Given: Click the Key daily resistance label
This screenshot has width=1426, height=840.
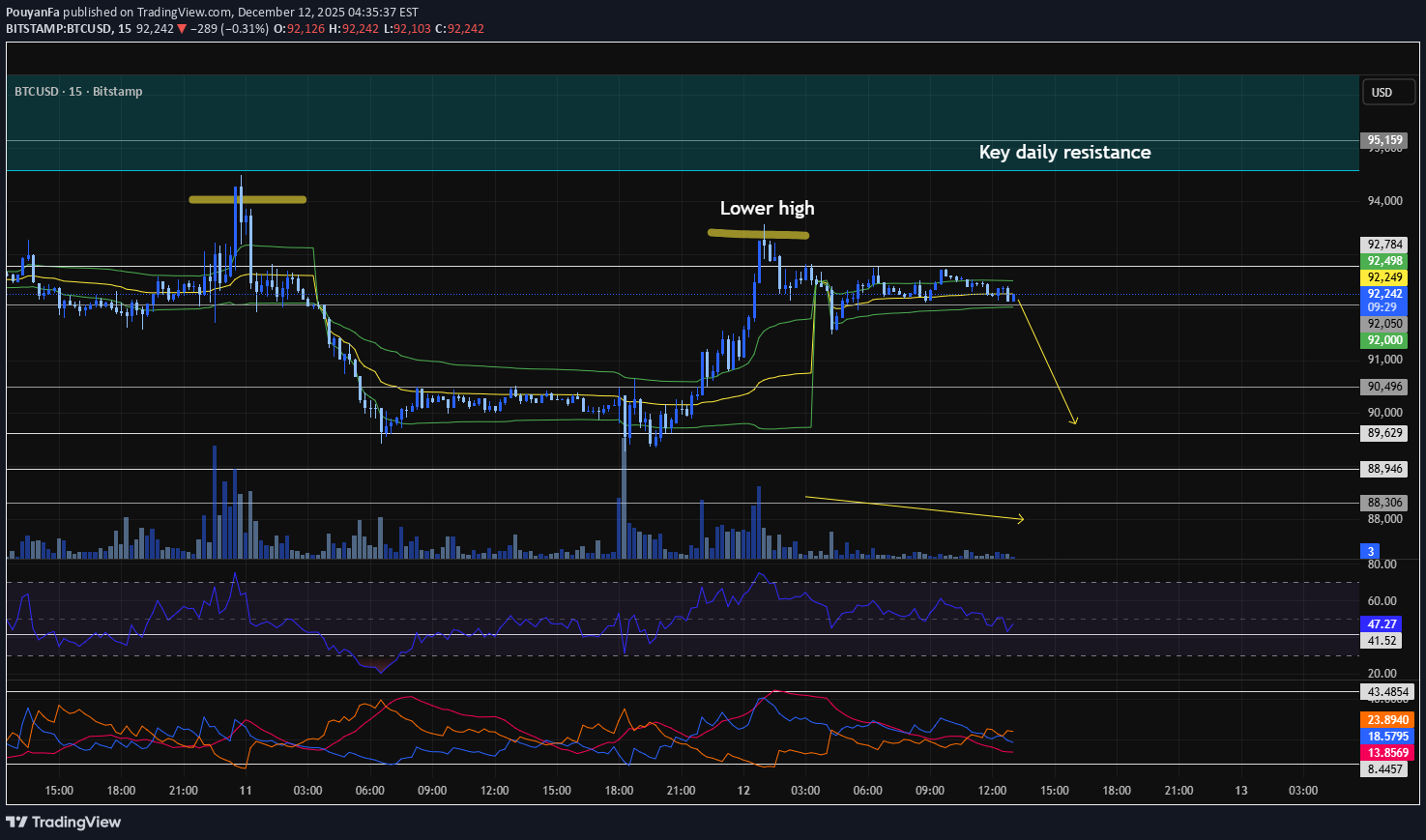Looking at the screenshot, I should (x=1064, y=152).
